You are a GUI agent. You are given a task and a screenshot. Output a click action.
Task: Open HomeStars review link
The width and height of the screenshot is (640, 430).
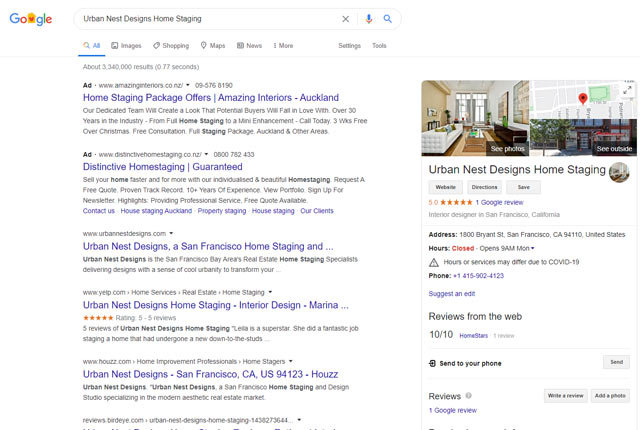[x=473, y=336]
